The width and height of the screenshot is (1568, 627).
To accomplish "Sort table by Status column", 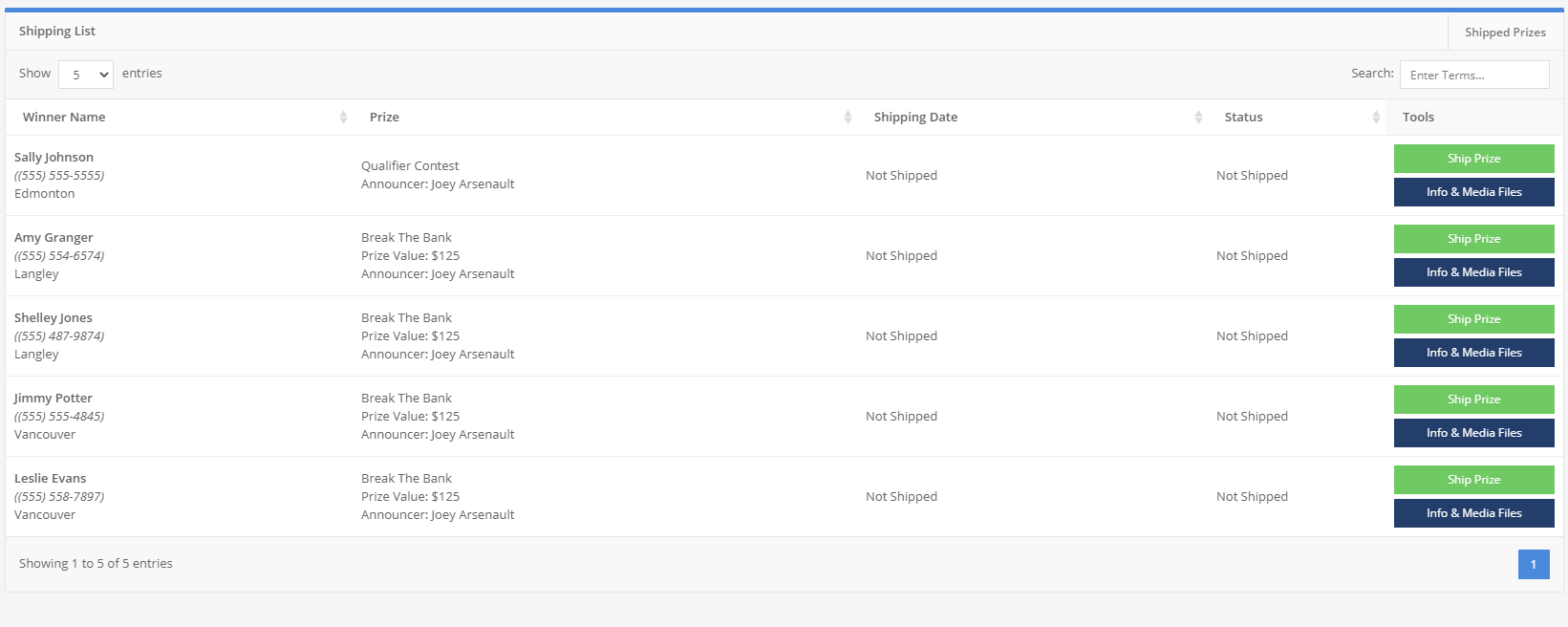I will point(1243,118).
